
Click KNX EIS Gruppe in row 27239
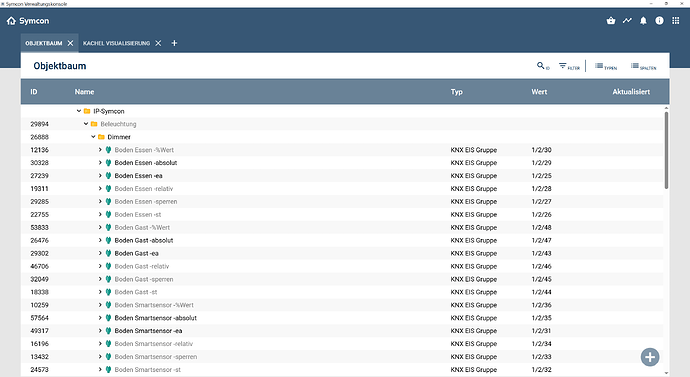[x=473, y=176]
